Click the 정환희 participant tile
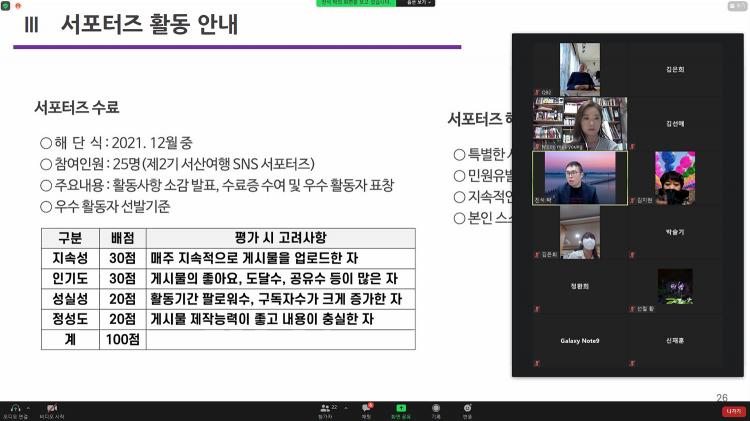750x421 pixels. (x=579, y=286)
